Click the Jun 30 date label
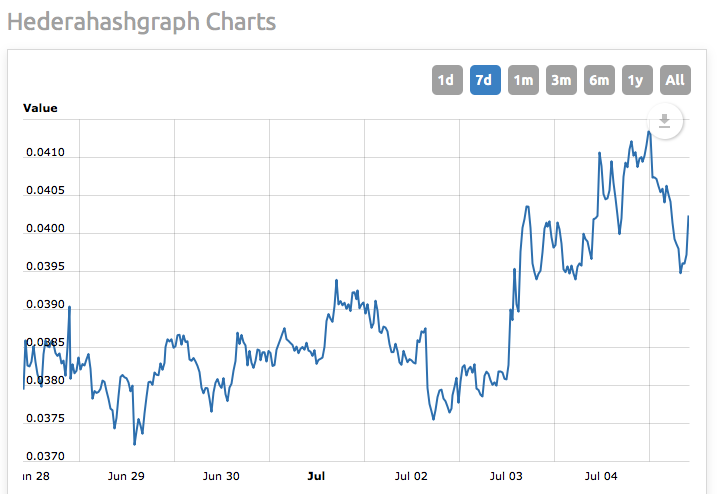Image resolution: width=718 pixels, height=494 pixels. pyautogui.click(x=220, y=476)
